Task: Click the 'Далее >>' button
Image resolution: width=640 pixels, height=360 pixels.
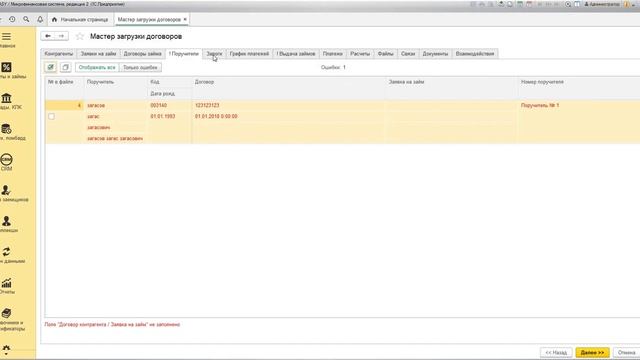Action: 592,352
